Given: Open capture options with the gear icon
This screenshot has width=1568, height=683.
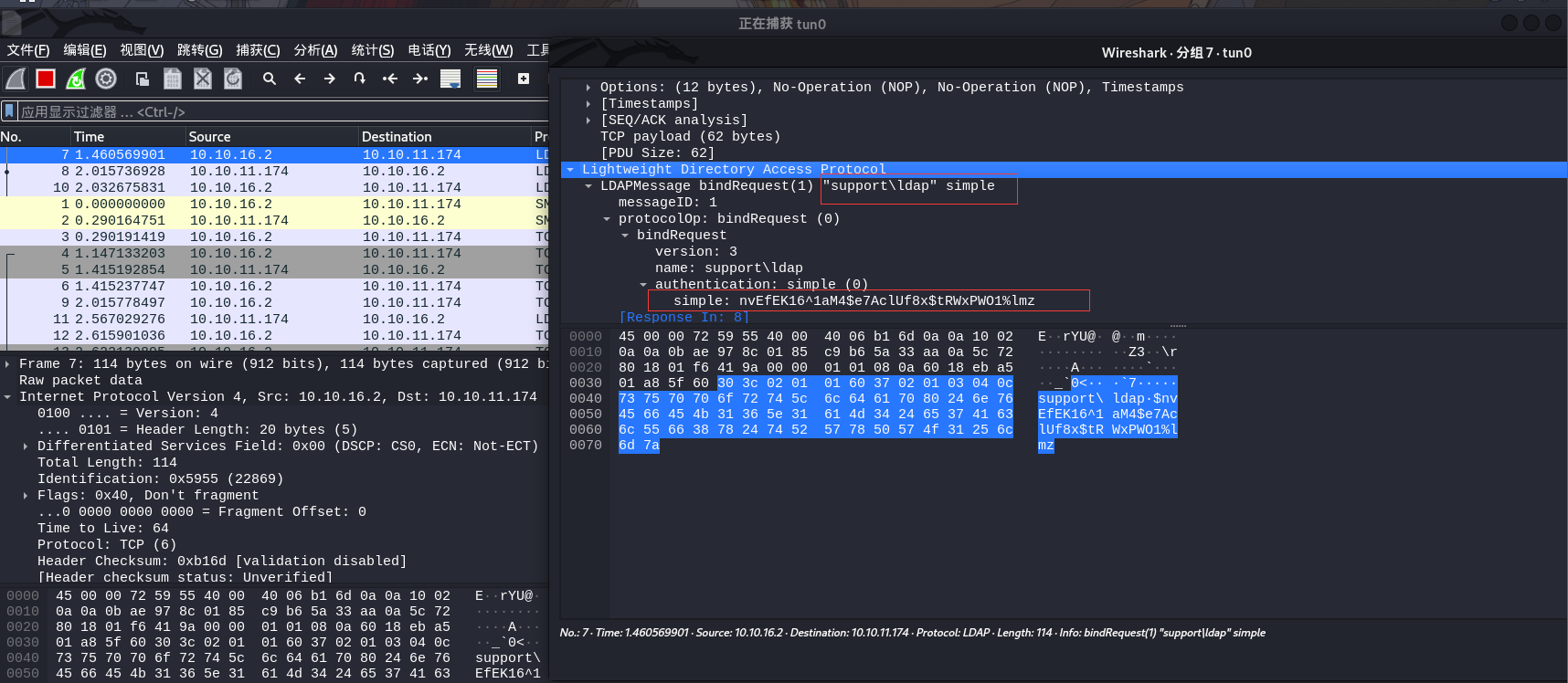Looking at the screenshot, I should [x=106, y=79].
